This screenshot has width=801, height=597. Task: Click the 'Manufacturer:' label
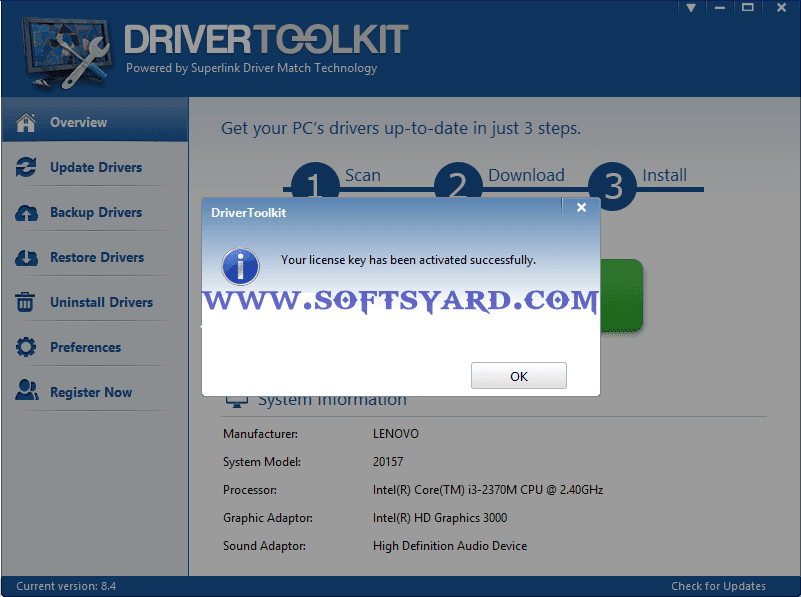pyautogui.click(x=260, y=434)
